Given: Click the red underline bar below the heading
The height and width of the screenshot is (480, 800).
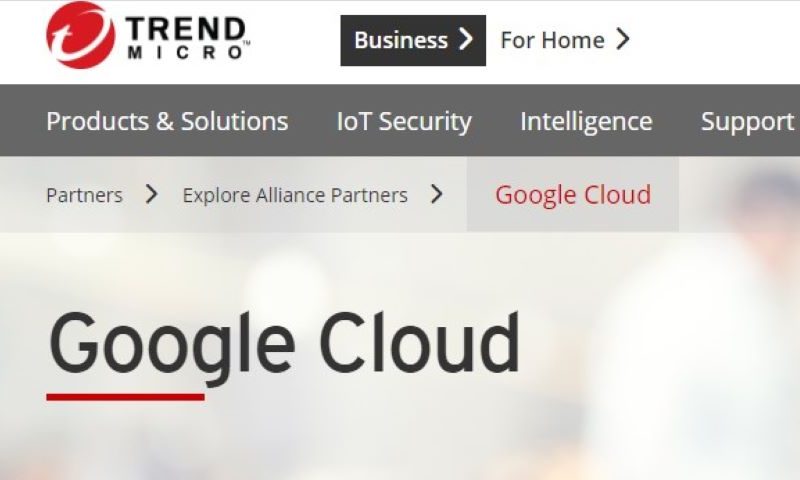Looking at the screenshot, I should [x=126, y=397].
